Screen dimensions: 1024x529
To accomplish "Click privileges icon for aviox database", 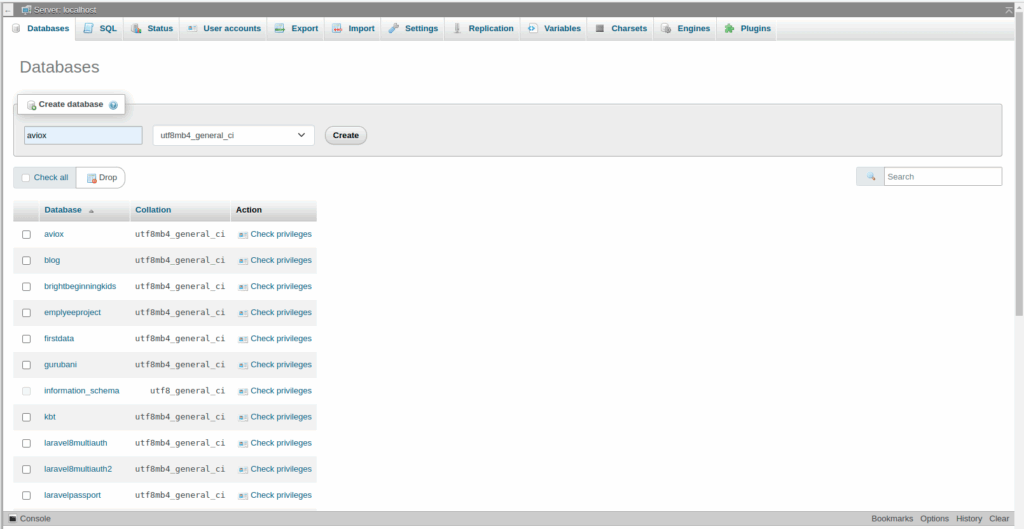I will click(x=243, y=235).
